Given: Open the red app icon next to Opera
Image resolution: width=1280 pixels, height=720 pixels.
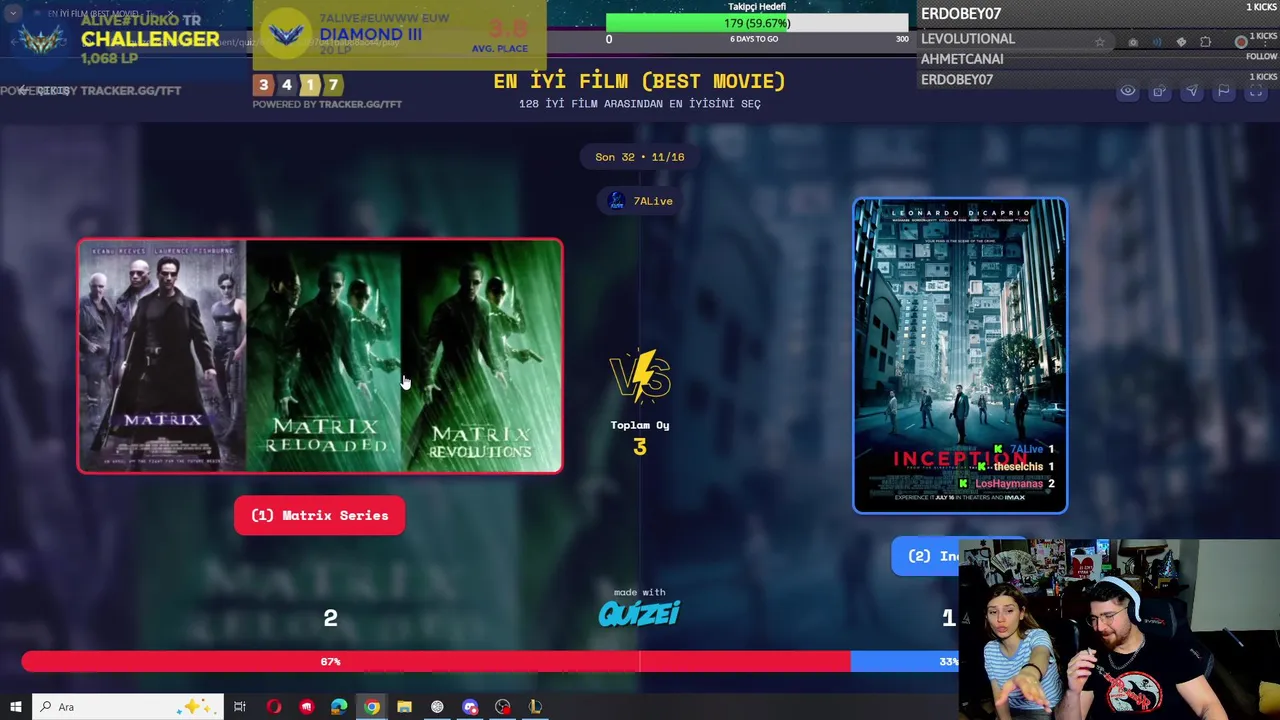Looking at the screenshot, I should [306, 707].
